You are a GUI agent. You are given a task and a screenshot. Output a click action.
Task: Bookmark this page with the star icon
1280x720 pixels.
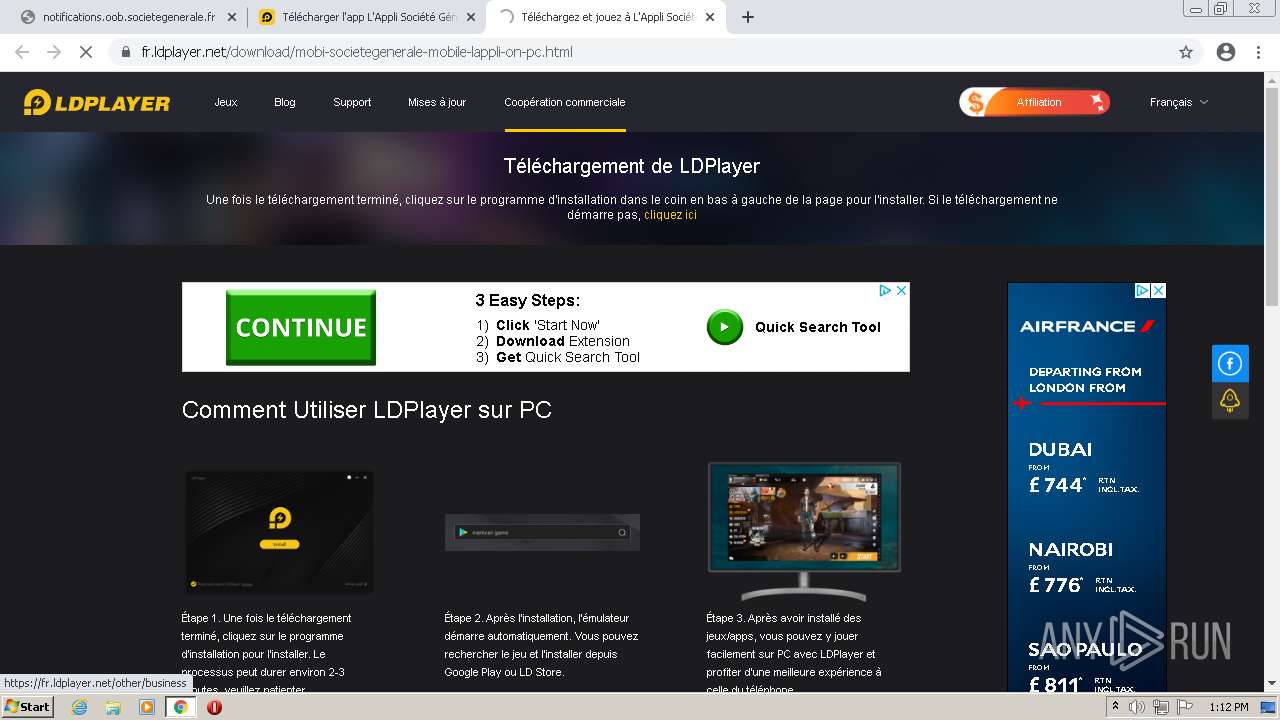pos(1186,52)
